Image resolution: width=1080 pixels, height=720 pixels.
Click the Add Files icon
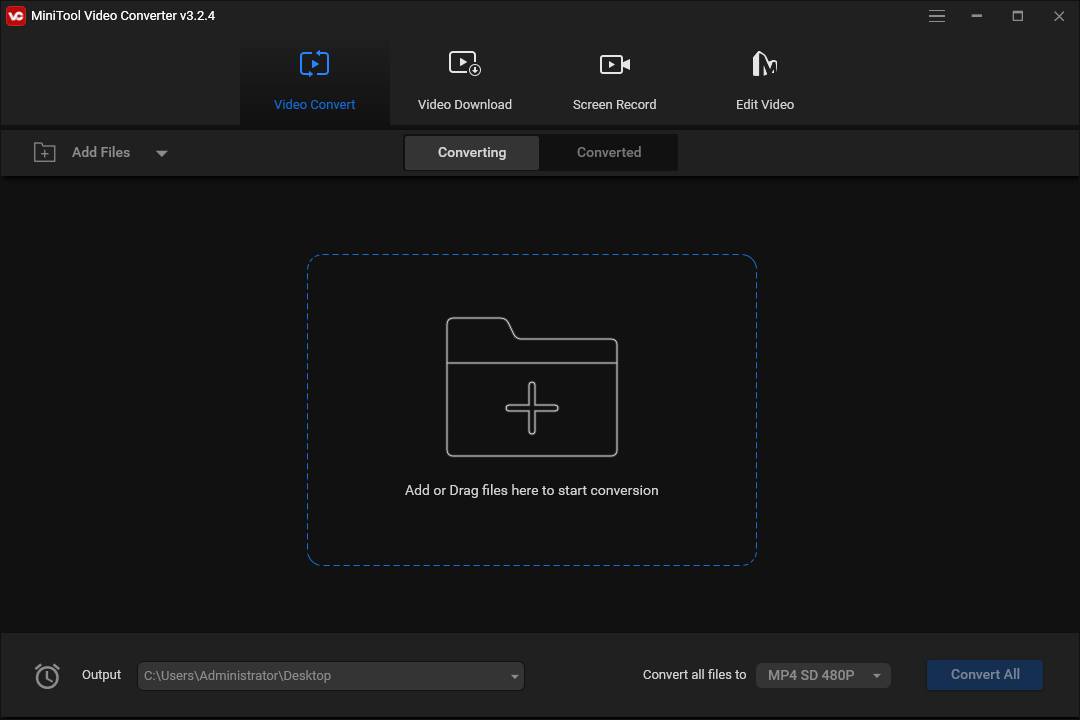click(44, 152)
